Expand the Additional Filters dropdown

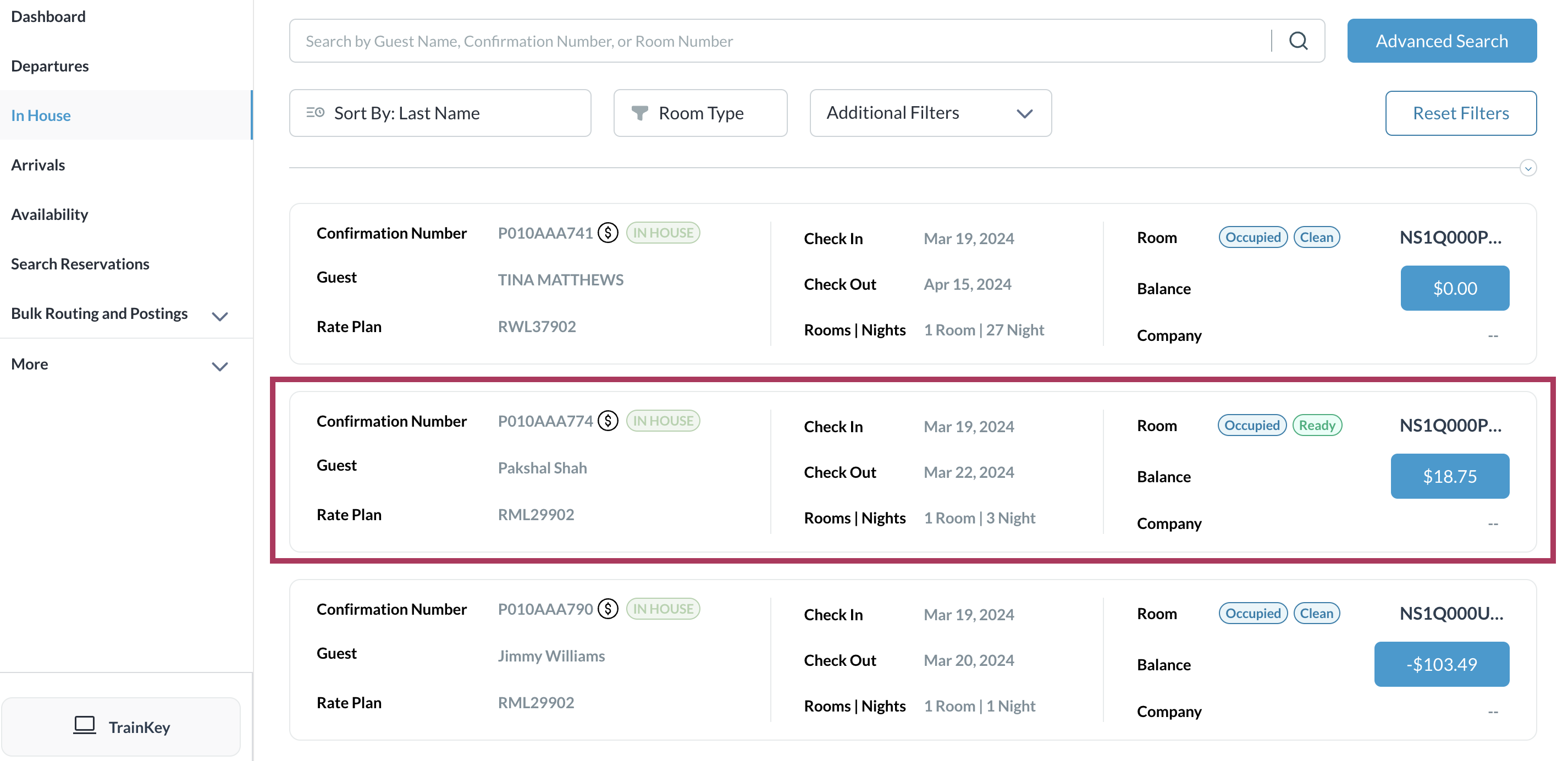pyautogui.click(x=930, y=113)
